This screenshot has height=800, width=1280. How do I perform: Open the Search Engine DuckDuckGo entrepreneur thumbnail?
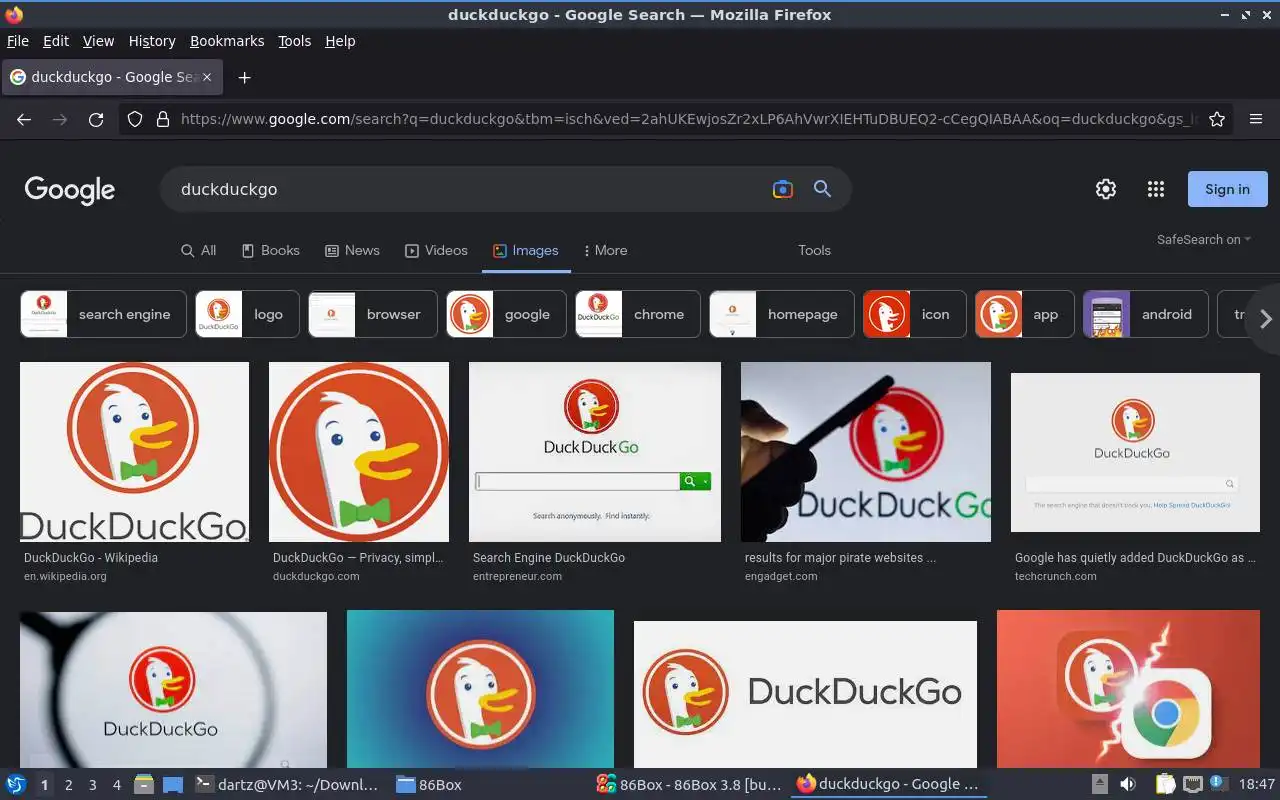595,452
